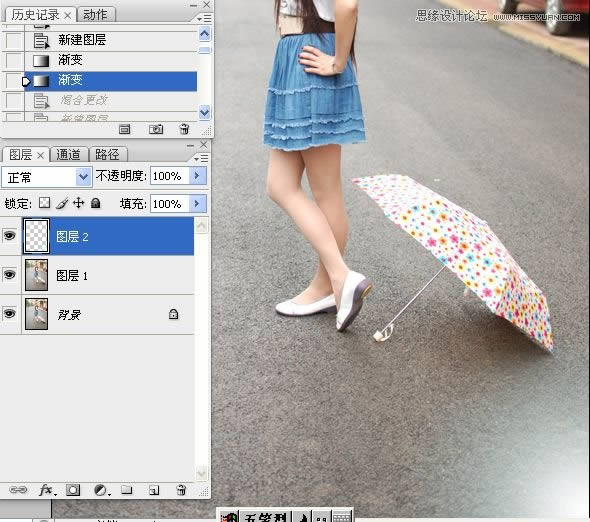Hide 图层 2 layer visibility eye
590x522 pixels.
click(x=10, y=236)
